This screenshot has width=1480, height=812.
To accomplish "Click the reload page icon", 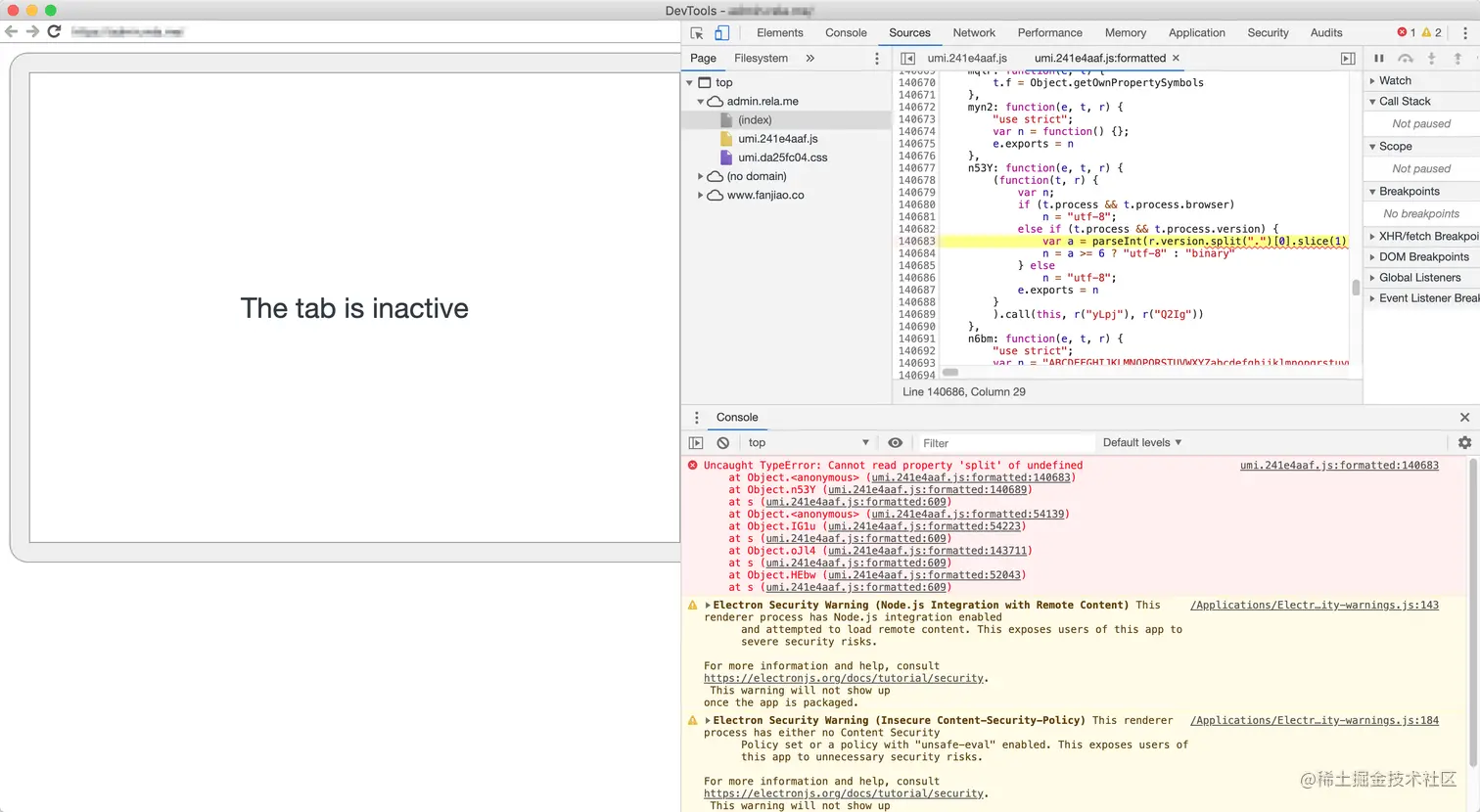I will tap(55, 31).
